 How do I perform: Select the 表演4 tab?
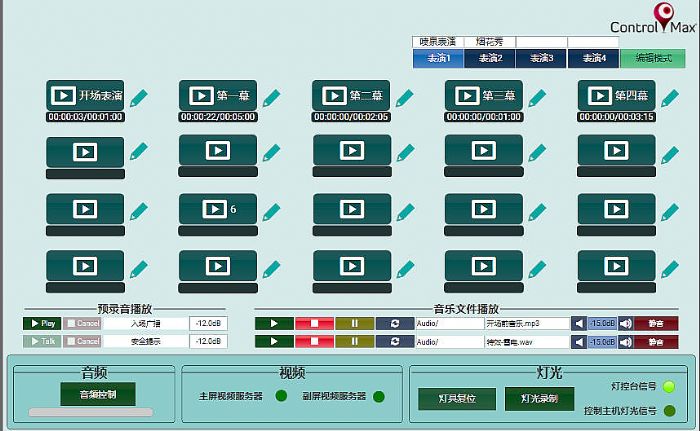tap(593, 59)
